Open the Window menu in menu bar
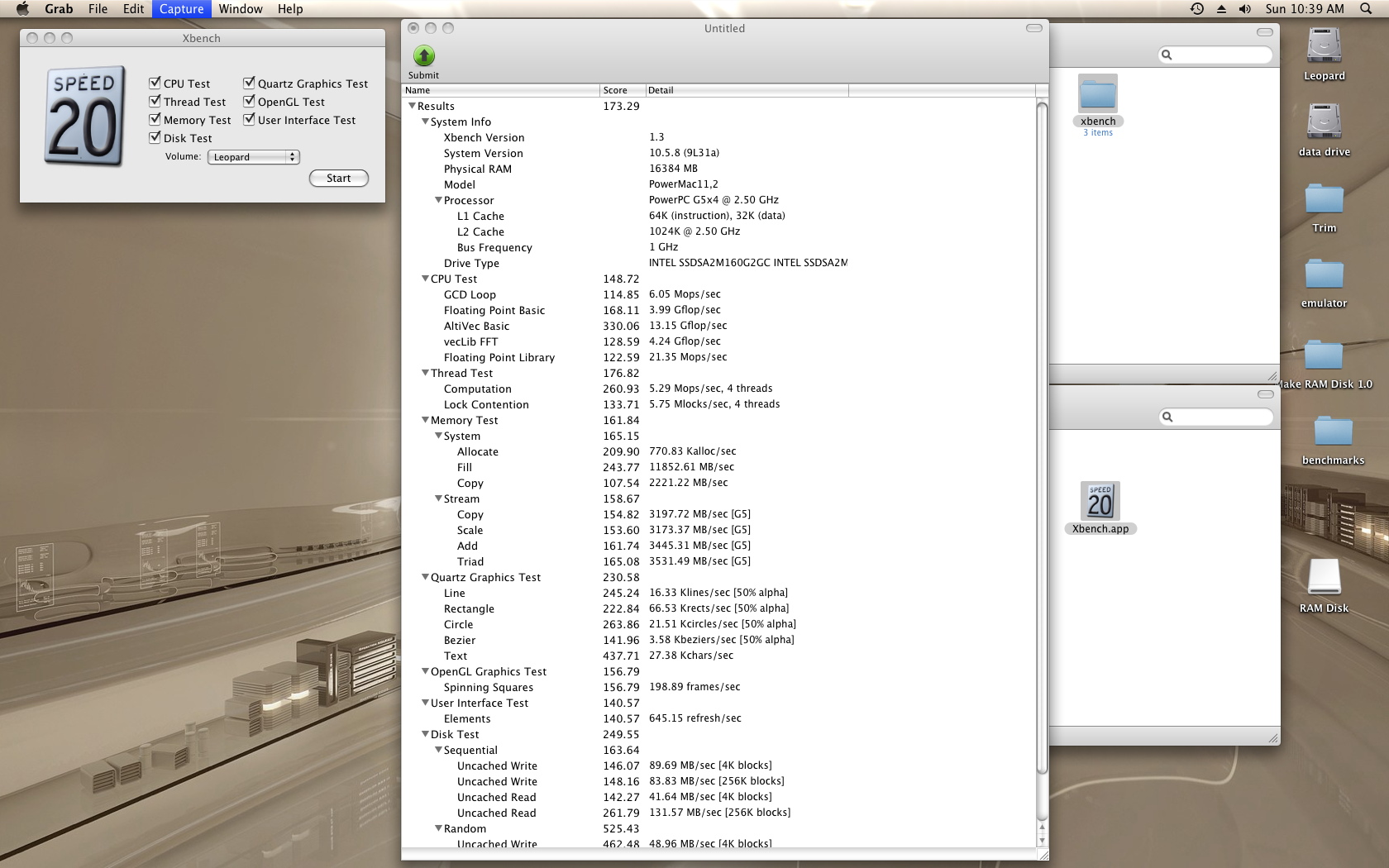The height and width of the screenshot is (868, 1389). tap(241, 9)
